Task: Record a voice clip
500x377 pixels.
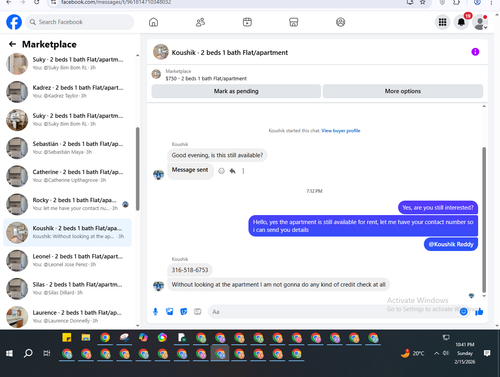Action: coord(155,312)
